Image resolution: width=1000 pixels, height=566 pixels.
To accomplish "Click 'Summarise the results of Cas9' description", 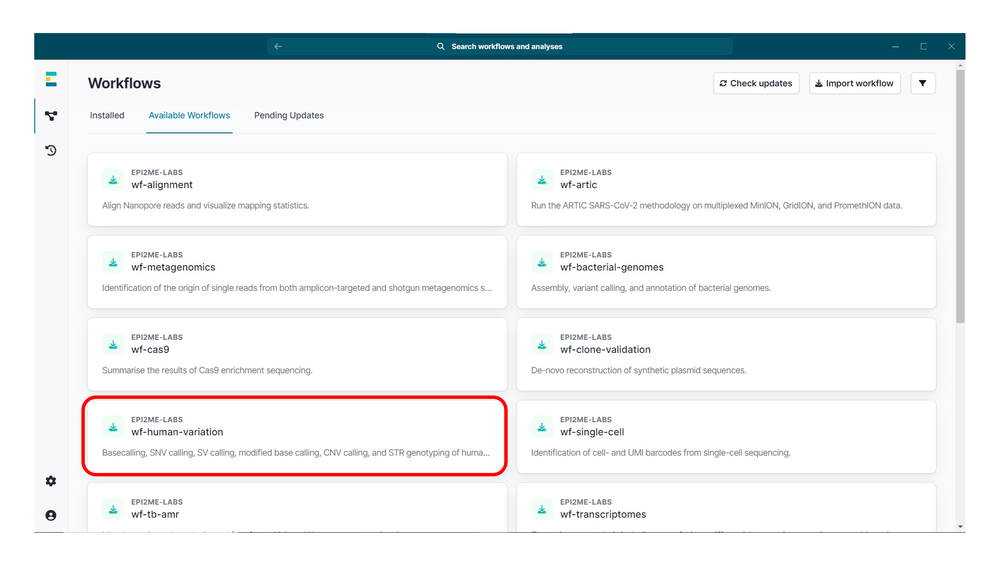I will tap(207, 370).
